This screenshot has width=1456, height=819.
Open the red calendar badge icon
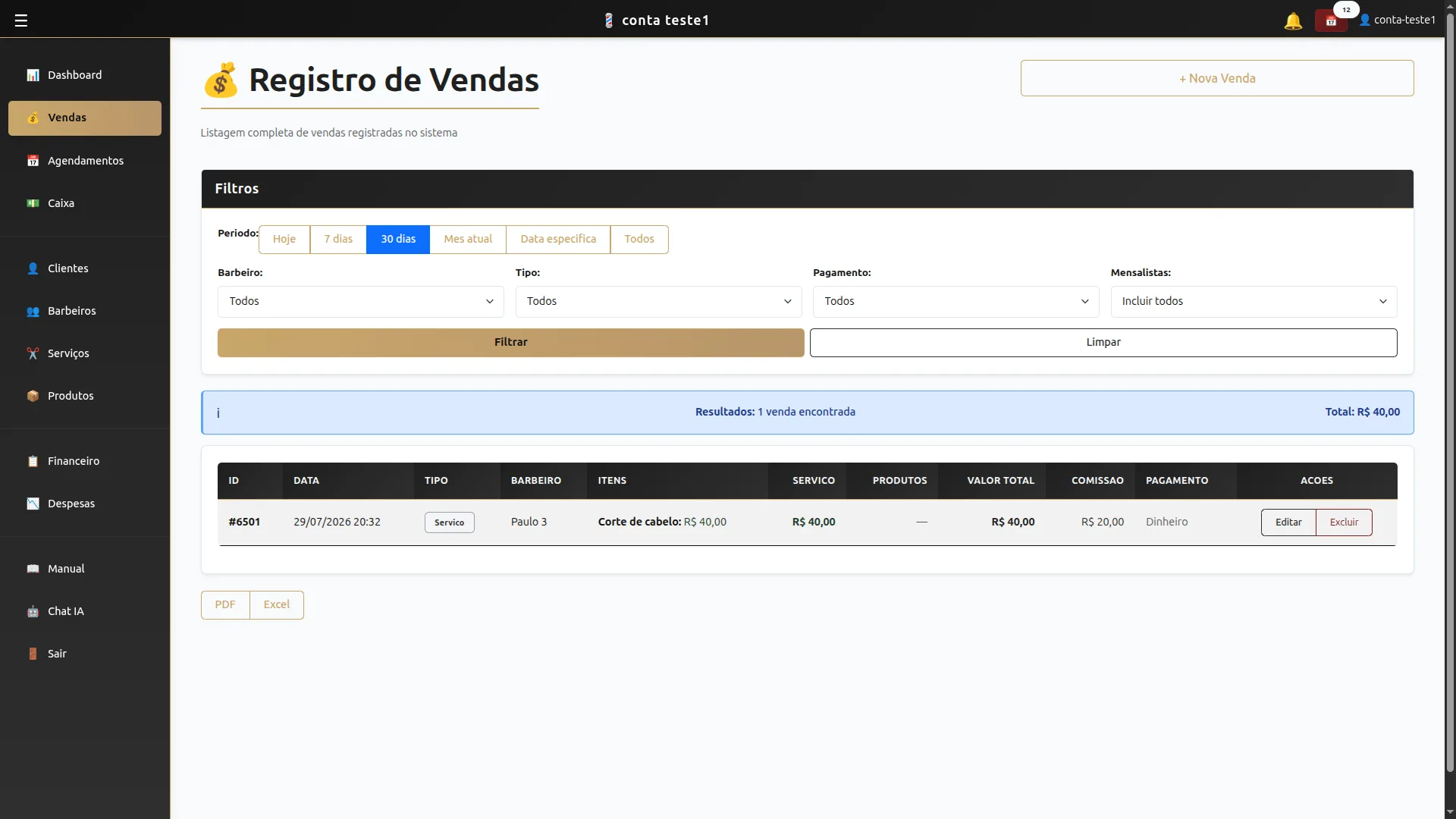pyautogui.click(x=1331, y=20)
